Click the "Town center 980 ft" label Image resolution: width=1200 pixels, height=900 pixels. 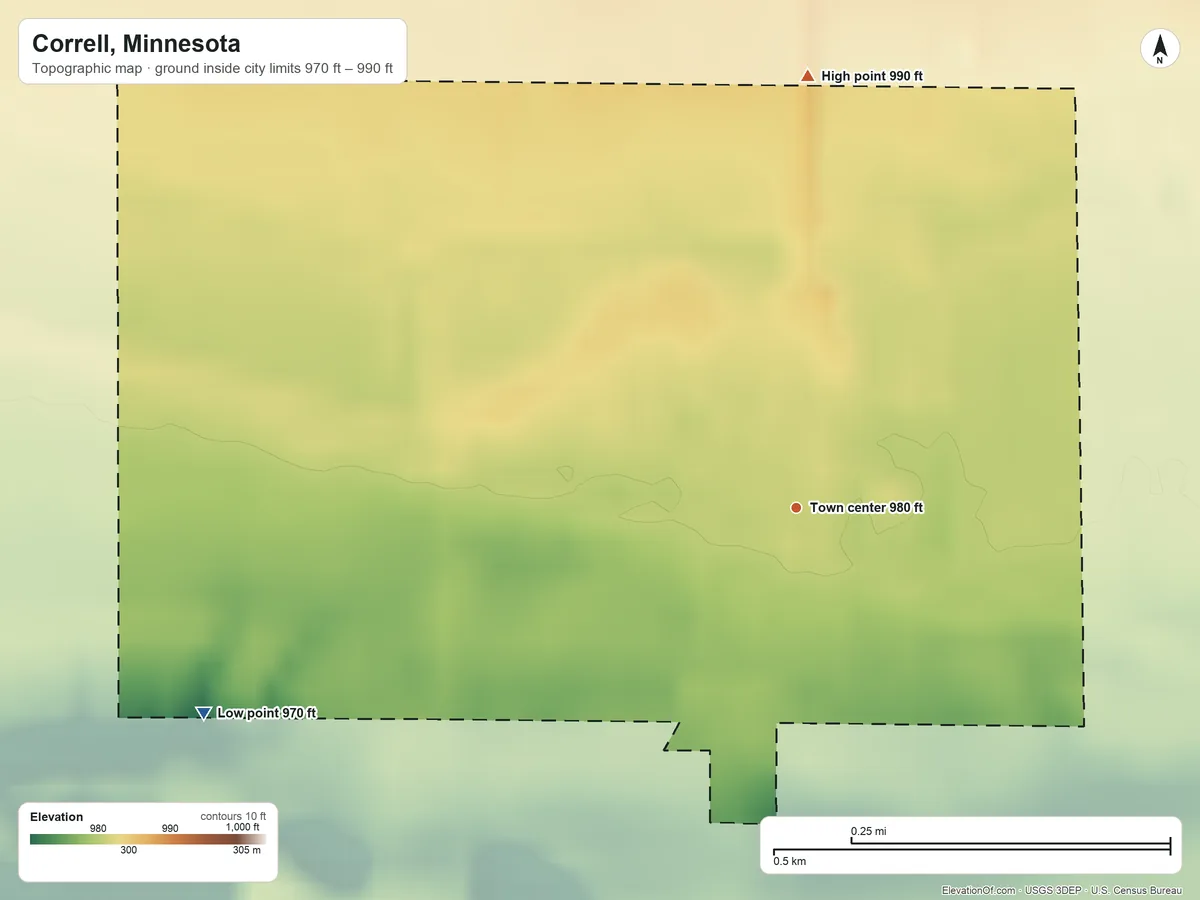coord(866,508)
